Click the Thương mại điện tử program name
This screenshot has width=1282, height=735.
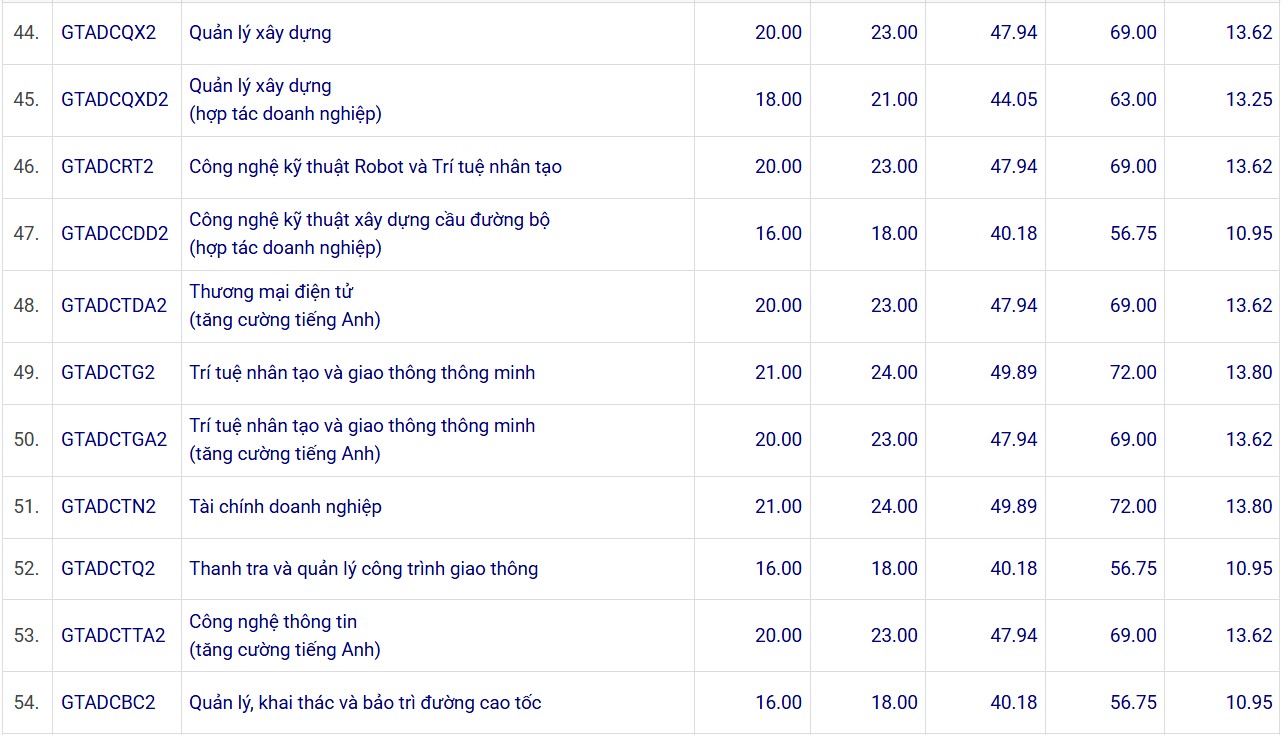[272, 292]
